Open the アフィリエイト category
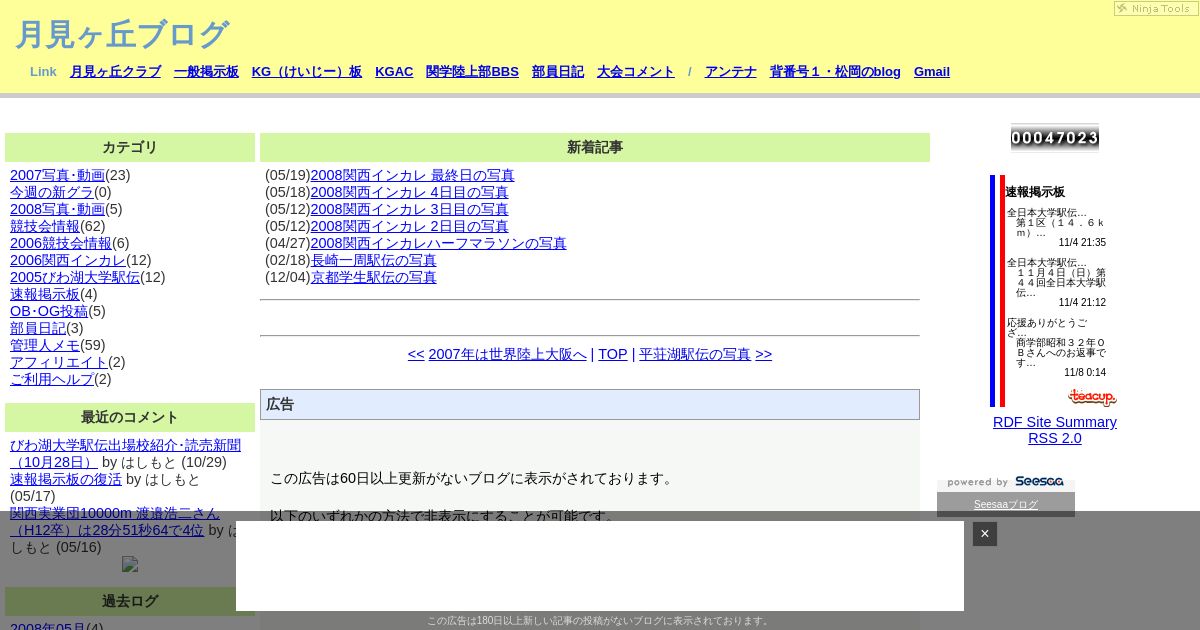This screenshot has height=630, width=1200. [59, 362]
